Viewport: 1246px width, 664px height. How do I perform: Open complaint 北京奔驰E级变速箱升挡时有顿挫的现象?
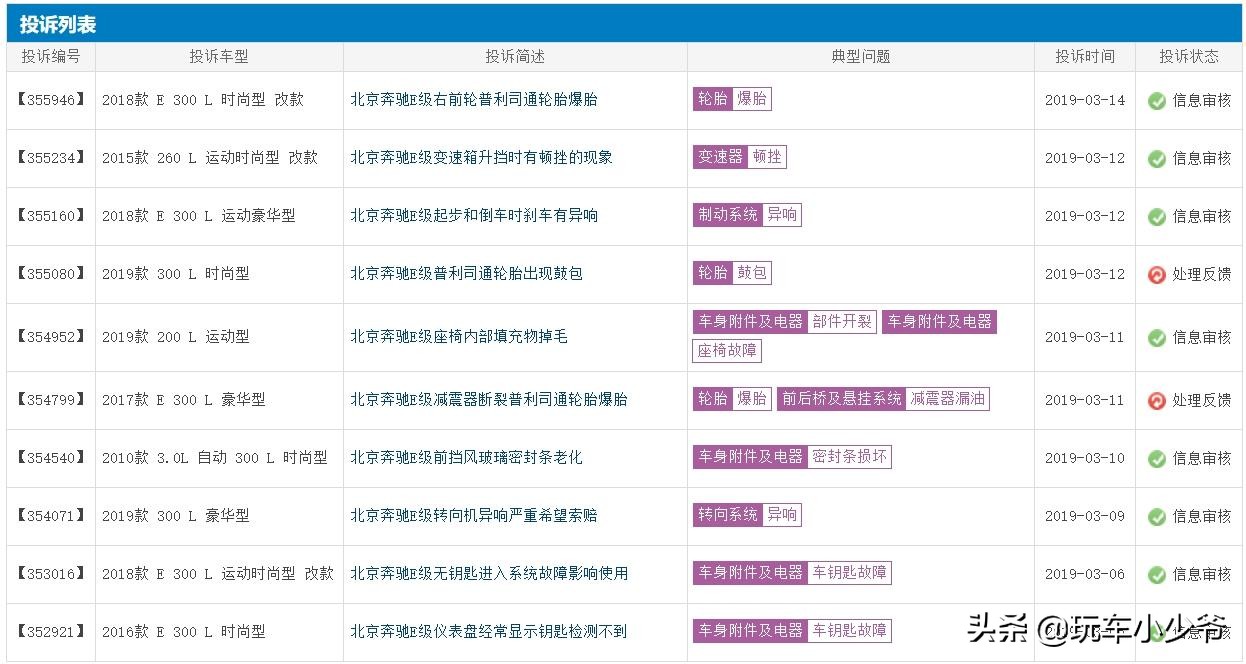481,158
